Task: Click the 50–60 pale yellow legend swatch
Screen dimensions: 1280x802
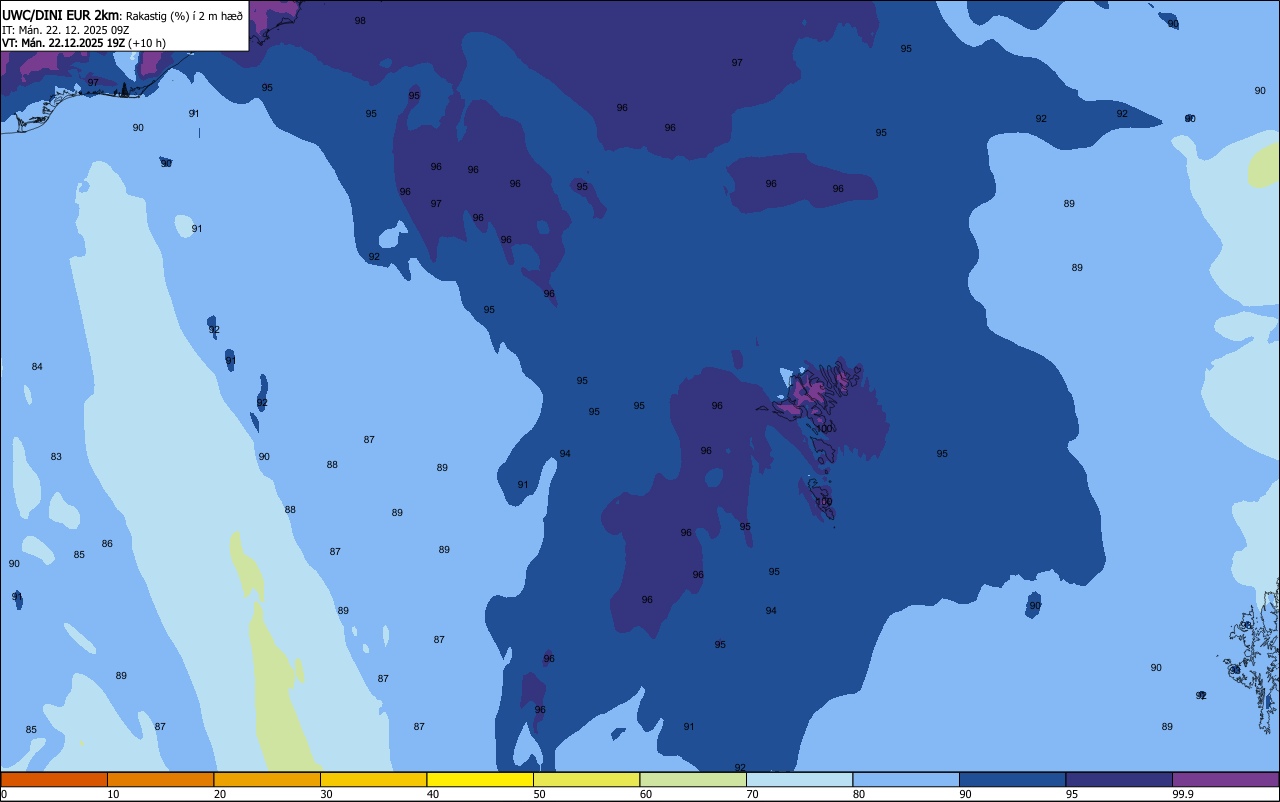Action: point(587,779)
